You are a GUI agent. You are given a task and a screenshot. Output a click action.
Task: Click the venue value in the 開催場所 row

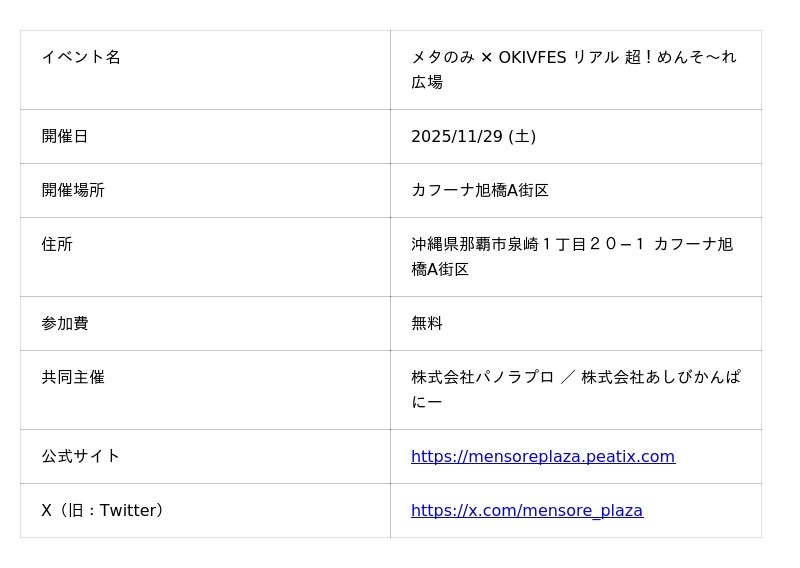tap(480, 190)
